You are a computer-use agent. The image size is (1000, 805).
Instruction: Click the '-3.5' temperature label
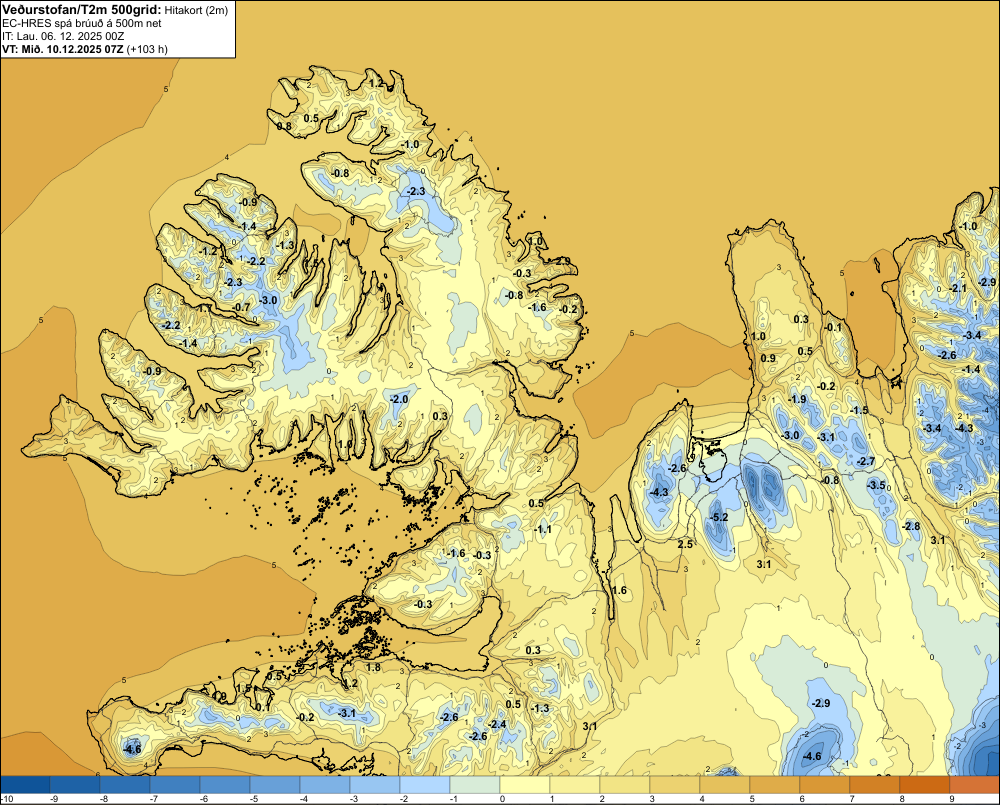tap(876, 485)
